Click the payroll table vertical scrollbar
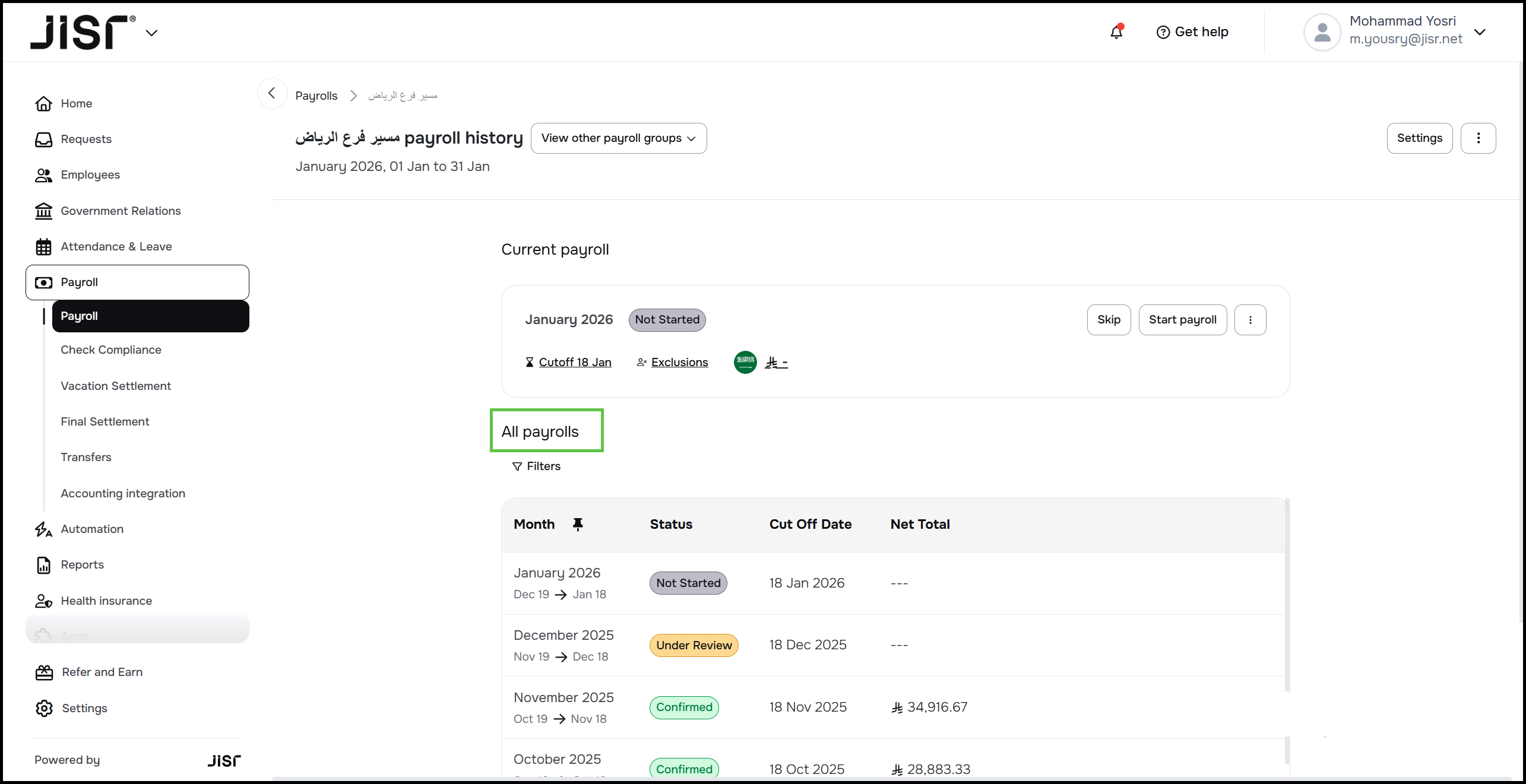1526x784 pixels. coord(1287,593)
